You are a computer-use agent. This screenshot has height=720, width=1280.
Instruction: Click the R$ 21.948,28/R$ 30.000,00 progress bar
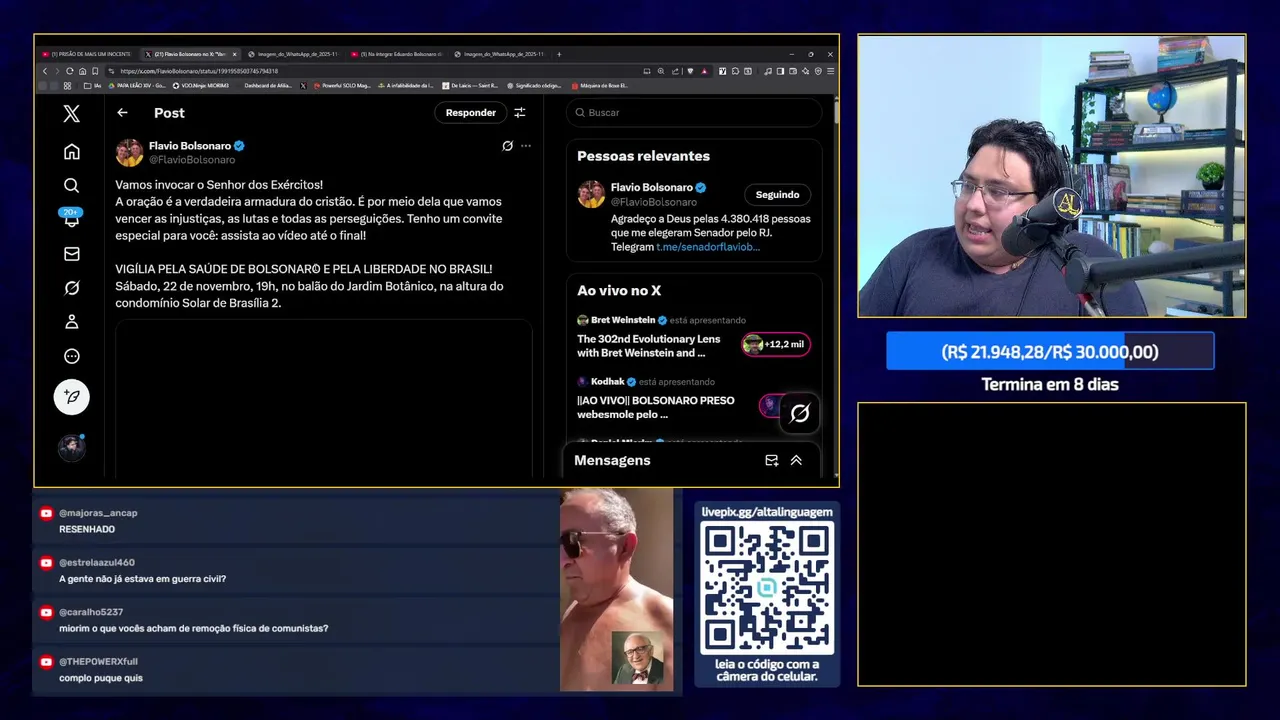tap(1050, 351)
